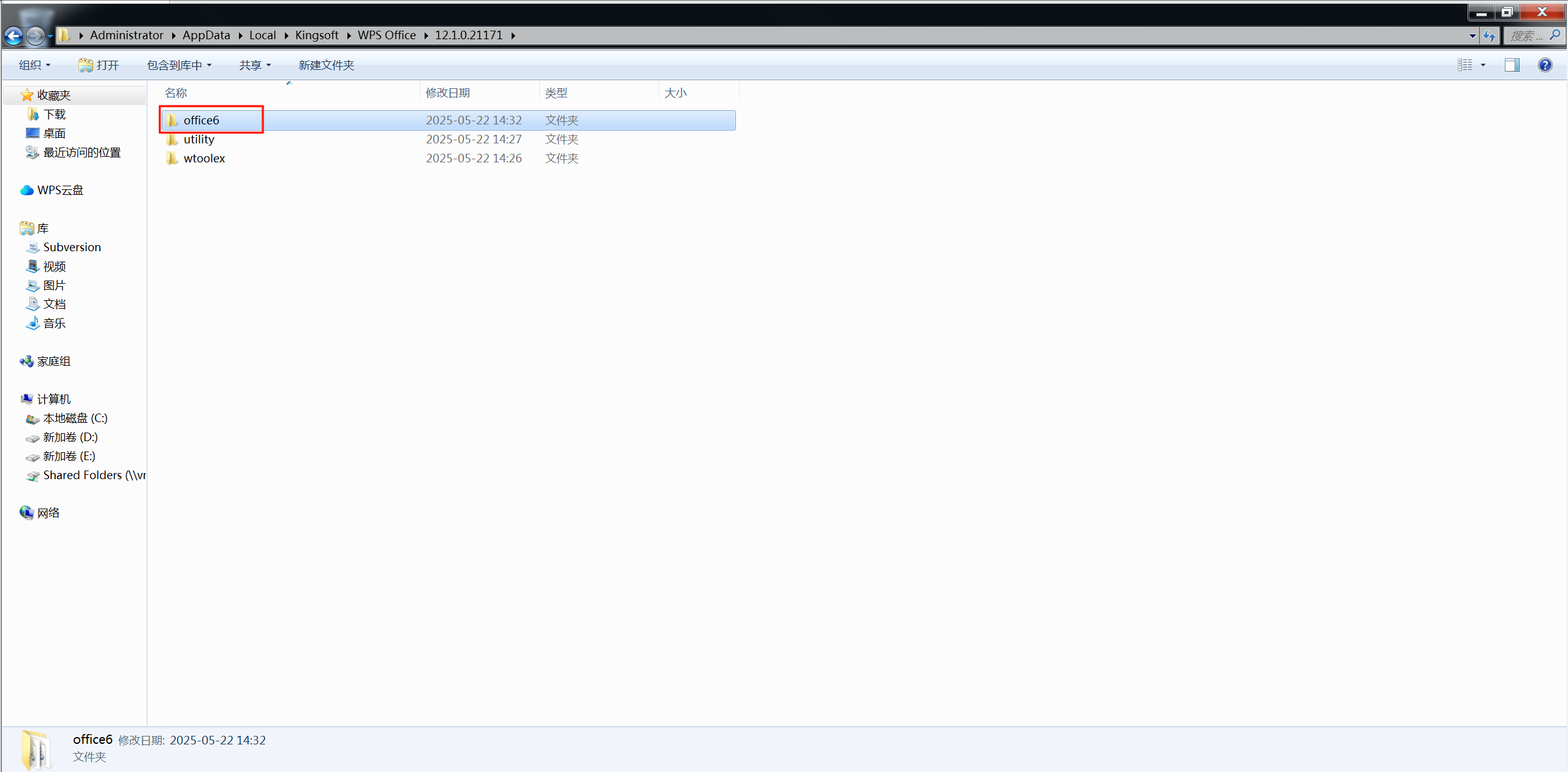1568x772 pixels.
Task: Click 新建文件夹 to create a folder
Action: pos(326,65)
